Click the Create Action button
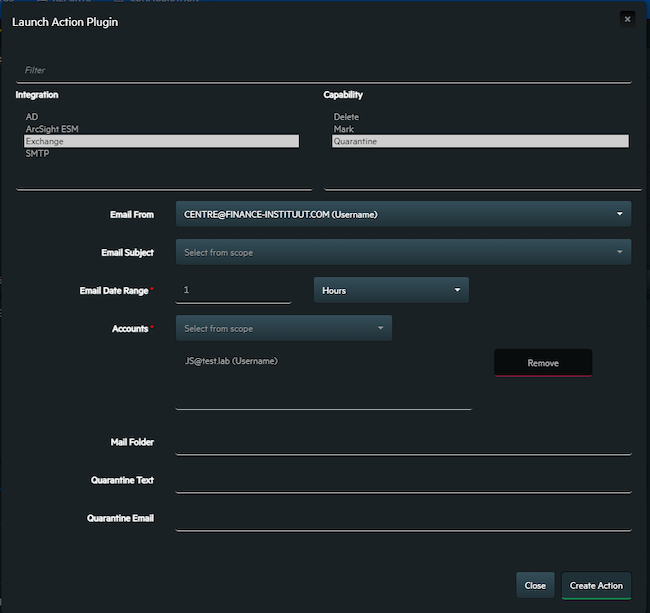This screenshot has width=650, height=613. tap(596, 585)
